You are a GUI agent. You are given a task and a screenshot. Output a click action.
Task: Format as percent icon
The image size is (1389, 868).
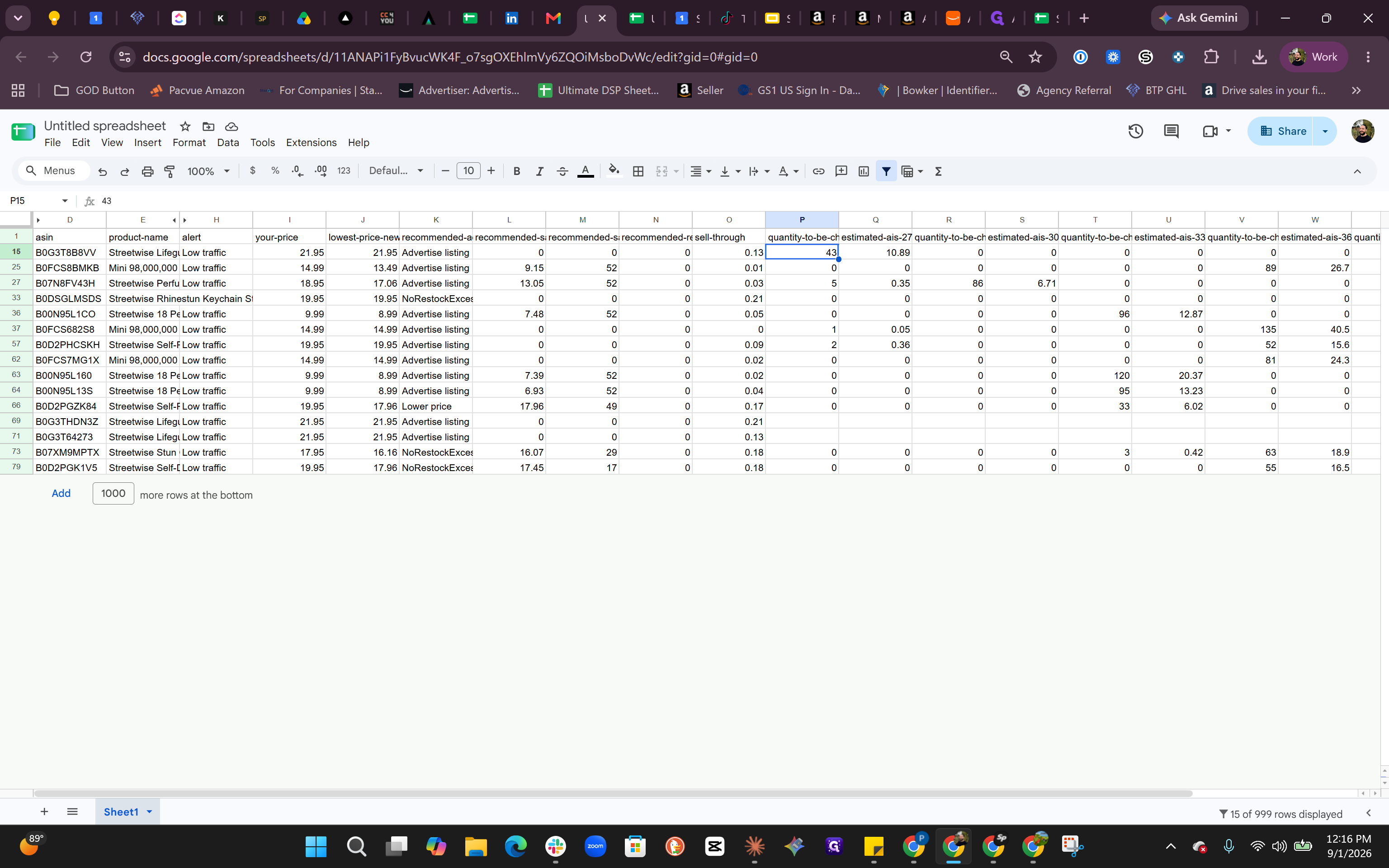click(x=275, y=170)
